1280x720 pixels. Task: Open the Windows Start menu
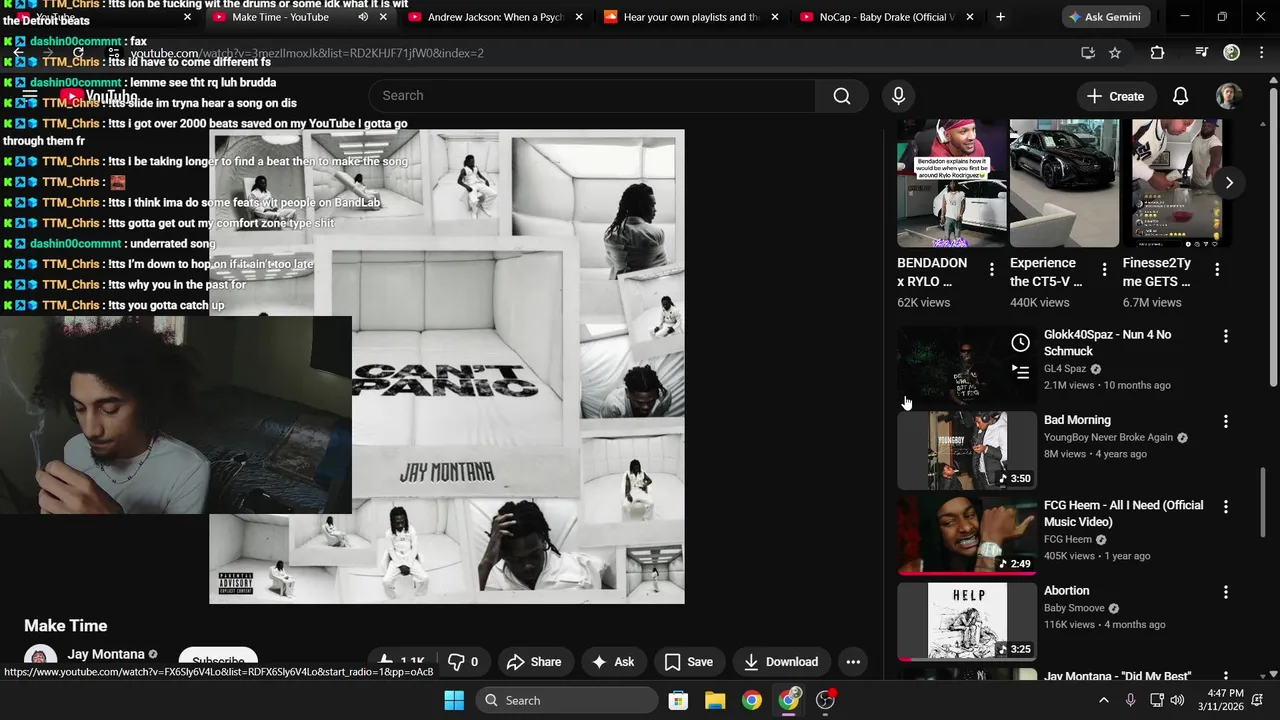click(454, 700)
